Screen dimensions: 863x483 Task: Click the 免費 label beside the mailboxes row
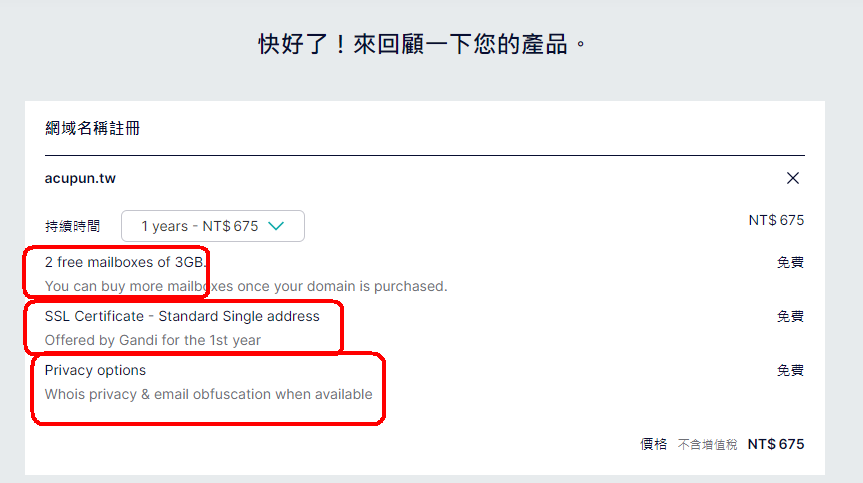click(x=790, y=262)
